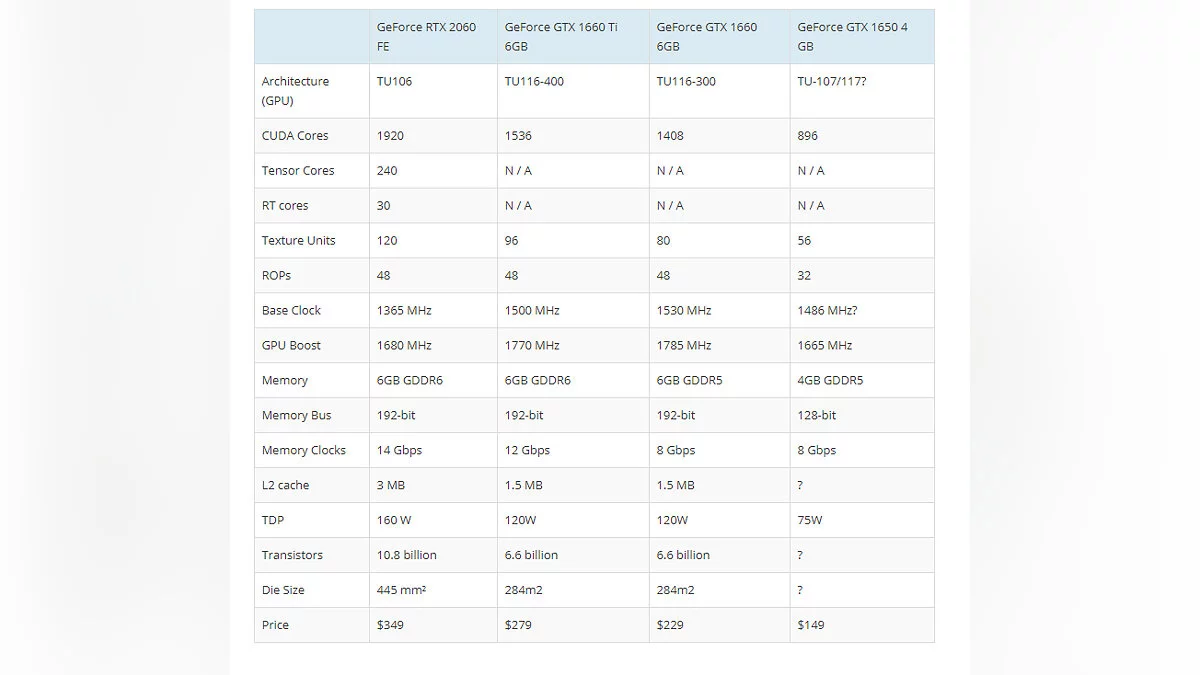Select the CUDA Cores row label
1200x675 pixels.
(x=295, y=136)
